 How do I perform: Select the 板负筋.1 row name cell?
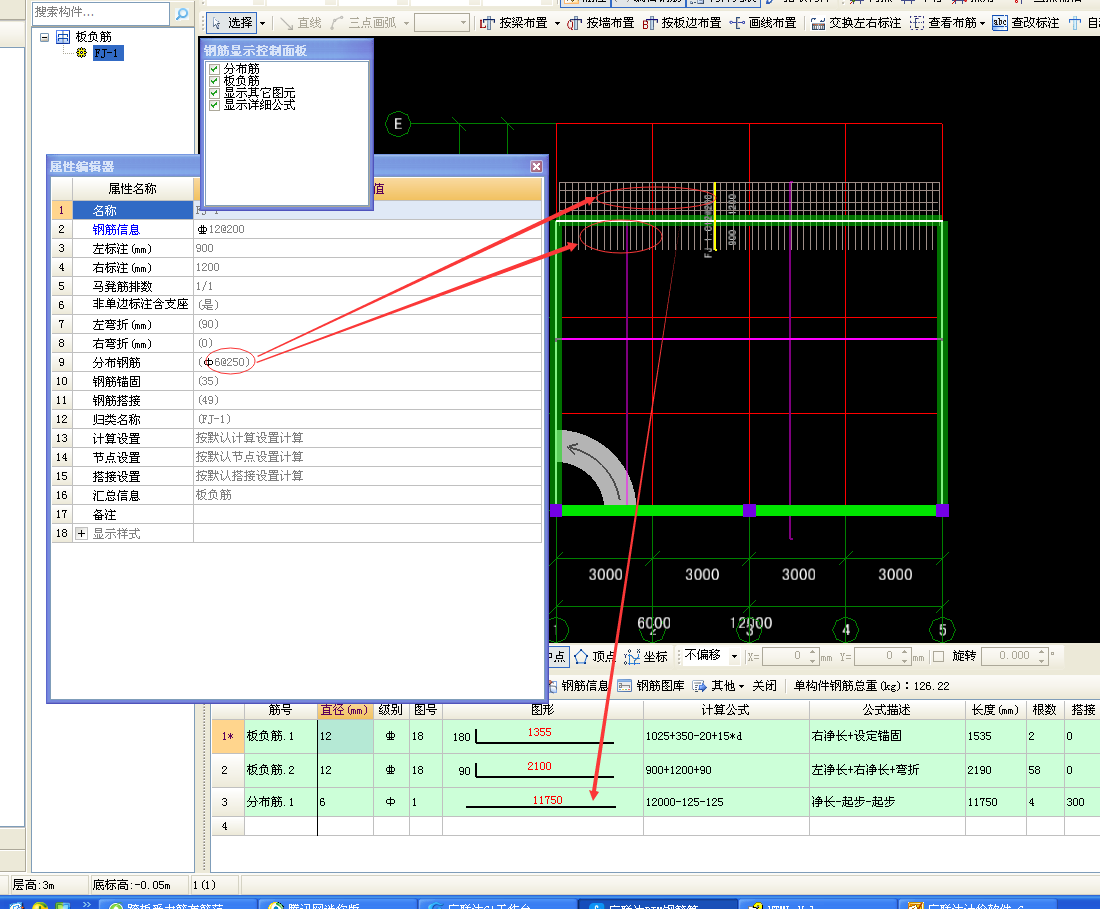280,736
